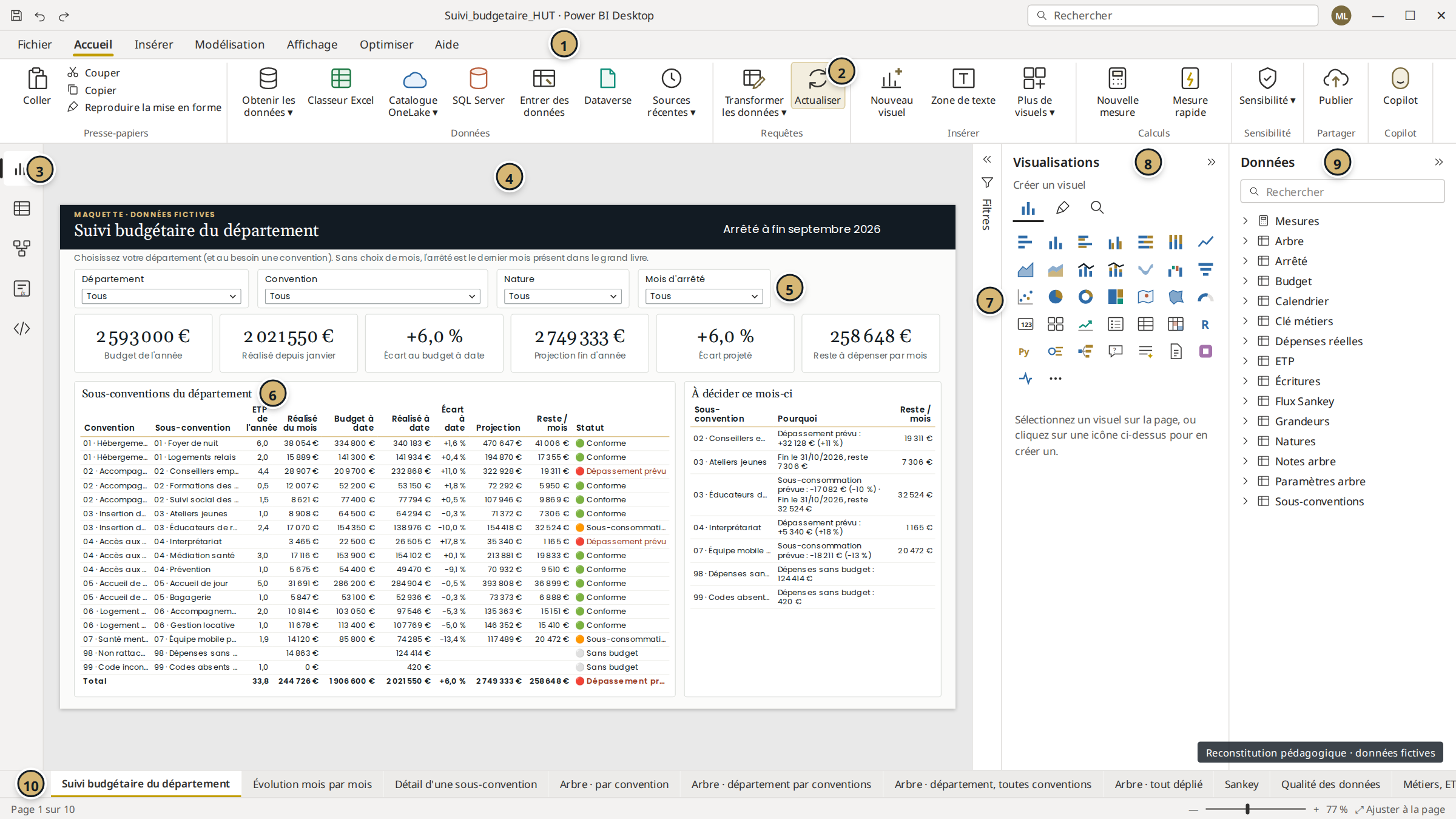Open Copilot from the ribbon
This screenshot has width=1456, height=819.
(1400, 87)
